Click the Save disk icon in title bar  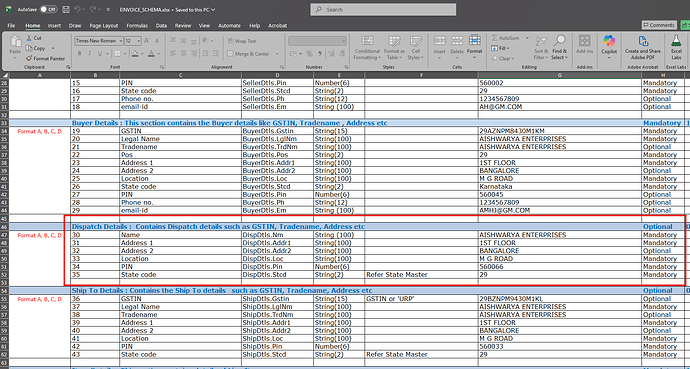(x=66, y=9)
